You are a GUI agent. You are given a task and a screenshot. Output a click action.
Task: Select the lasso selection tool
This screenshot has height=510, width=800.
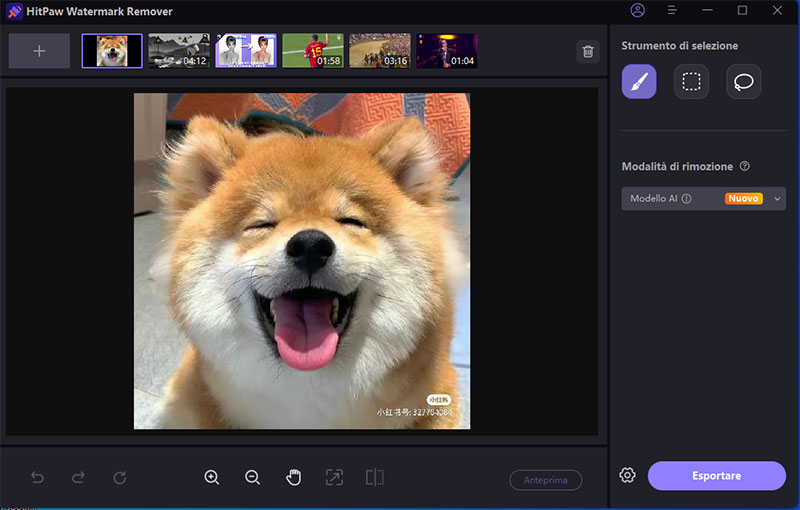[x=743, y=81]
